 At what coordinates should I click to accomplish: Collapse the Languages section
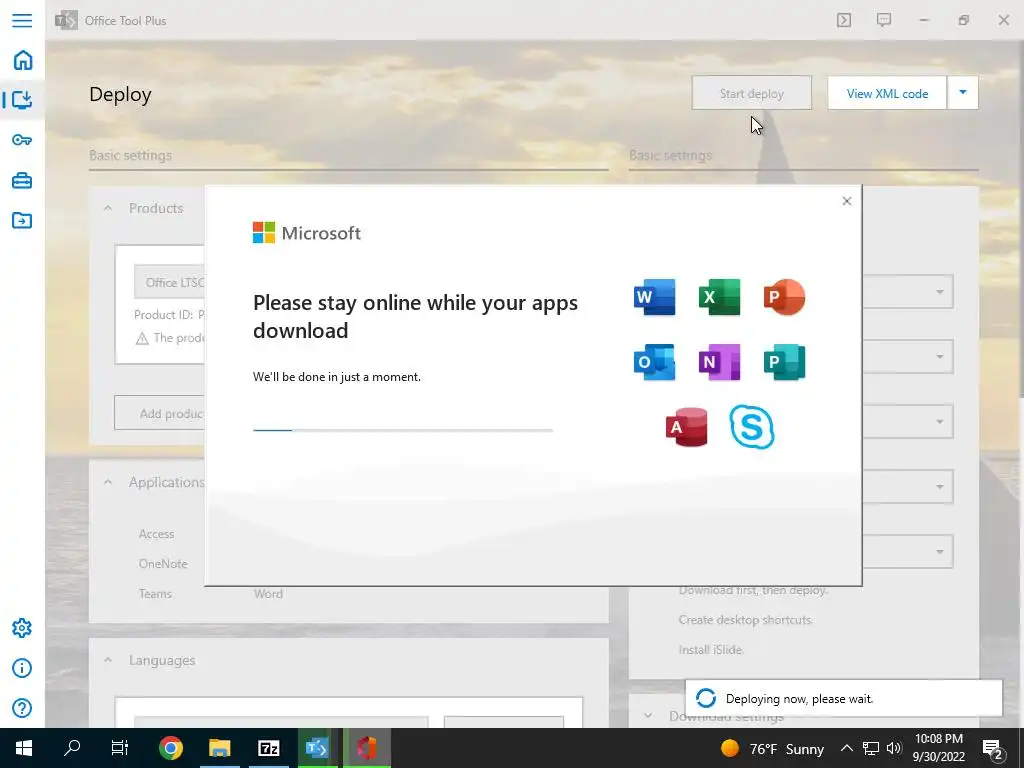(x=108, y=660)
